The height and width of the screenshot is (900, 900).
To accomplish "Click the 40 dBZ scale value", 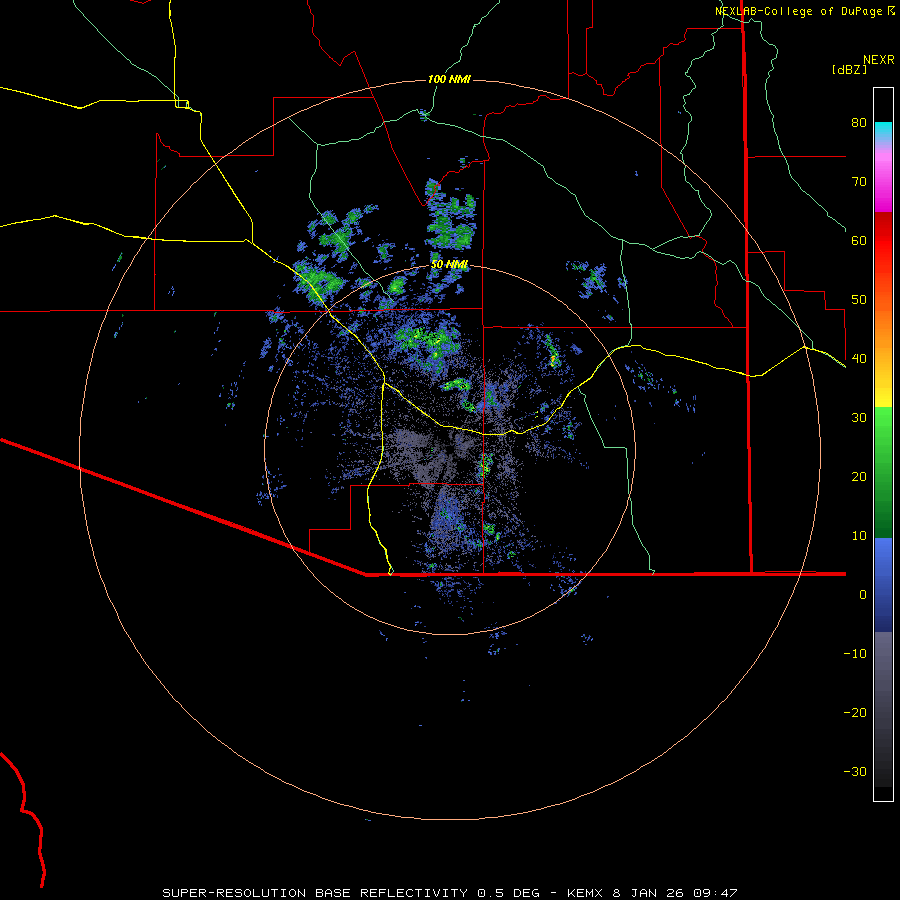I will coord(859,359).
